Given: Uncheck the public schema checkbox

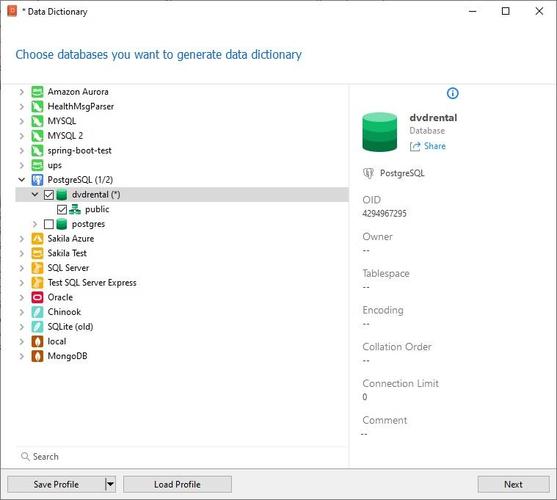Looking at the screenshot, I should coord(62,210).
